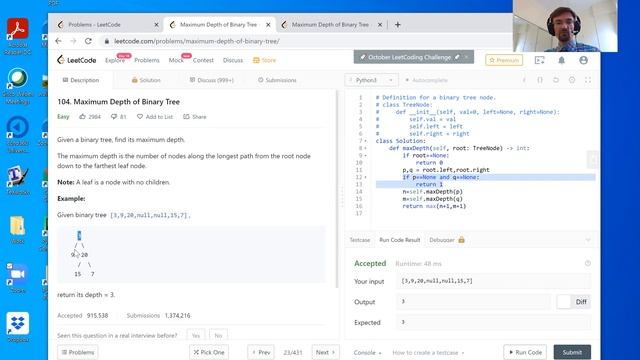Screen dimensions: 640x360
Task: Open user profile avatar menu
Action: [583, 60]
